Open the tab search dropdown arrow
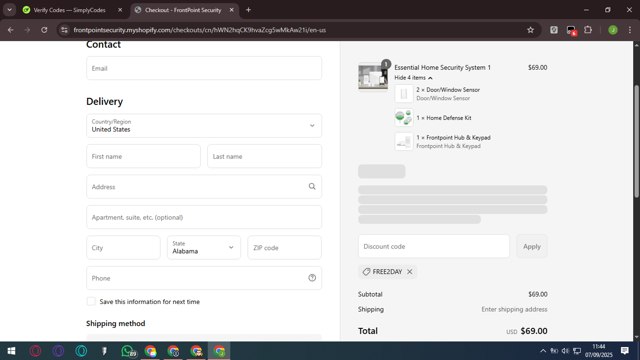 pyautogui.click(x=9, y=10)
